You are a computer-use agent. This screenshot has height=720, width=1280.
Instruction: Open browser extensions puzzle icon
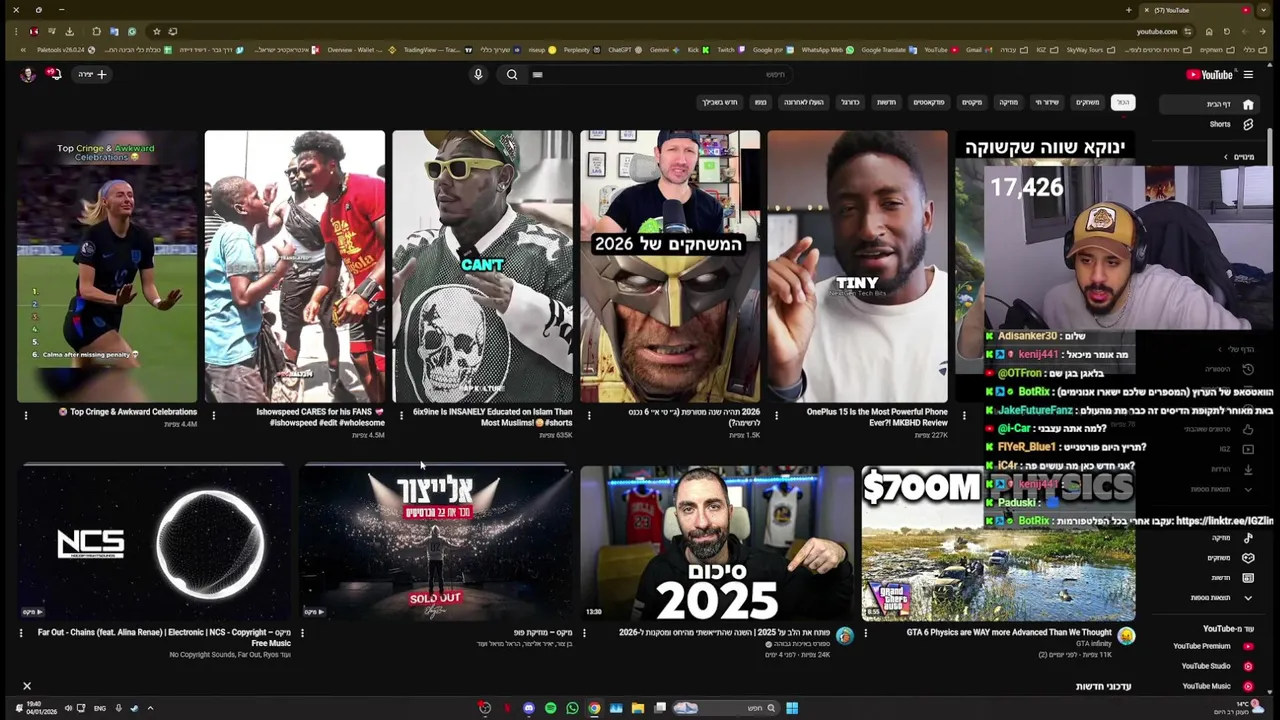coord(96,31)
